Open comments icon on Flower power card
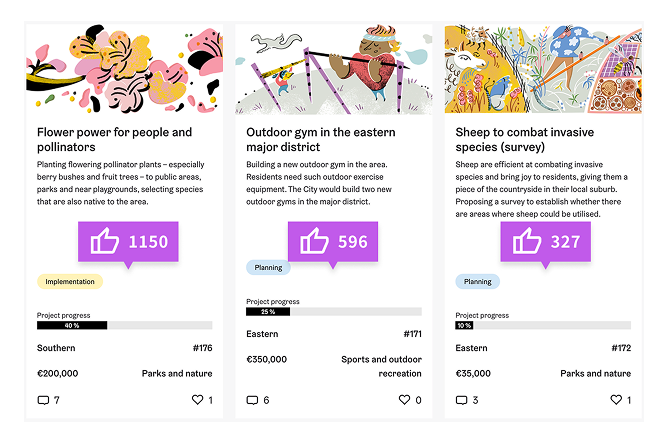This screenshot has height=440, width=666. coord(43,400)
